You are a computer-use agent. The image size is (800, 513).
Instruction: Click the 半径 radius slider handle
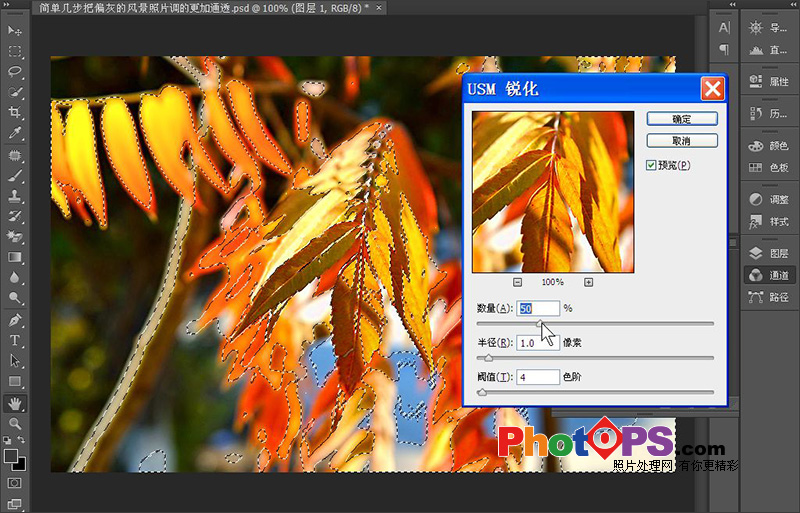[489, 357]
